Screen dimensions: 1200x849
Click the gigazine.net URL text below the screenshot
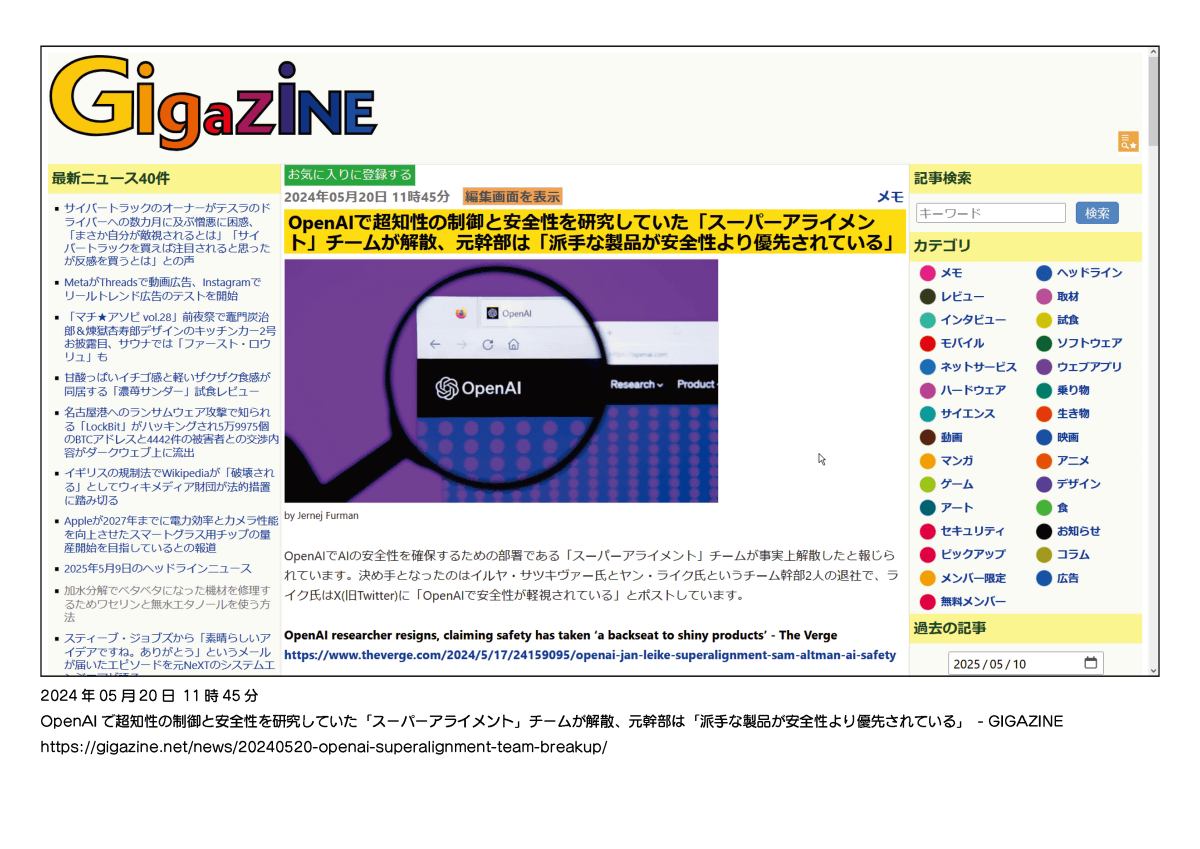click(323, 747)
